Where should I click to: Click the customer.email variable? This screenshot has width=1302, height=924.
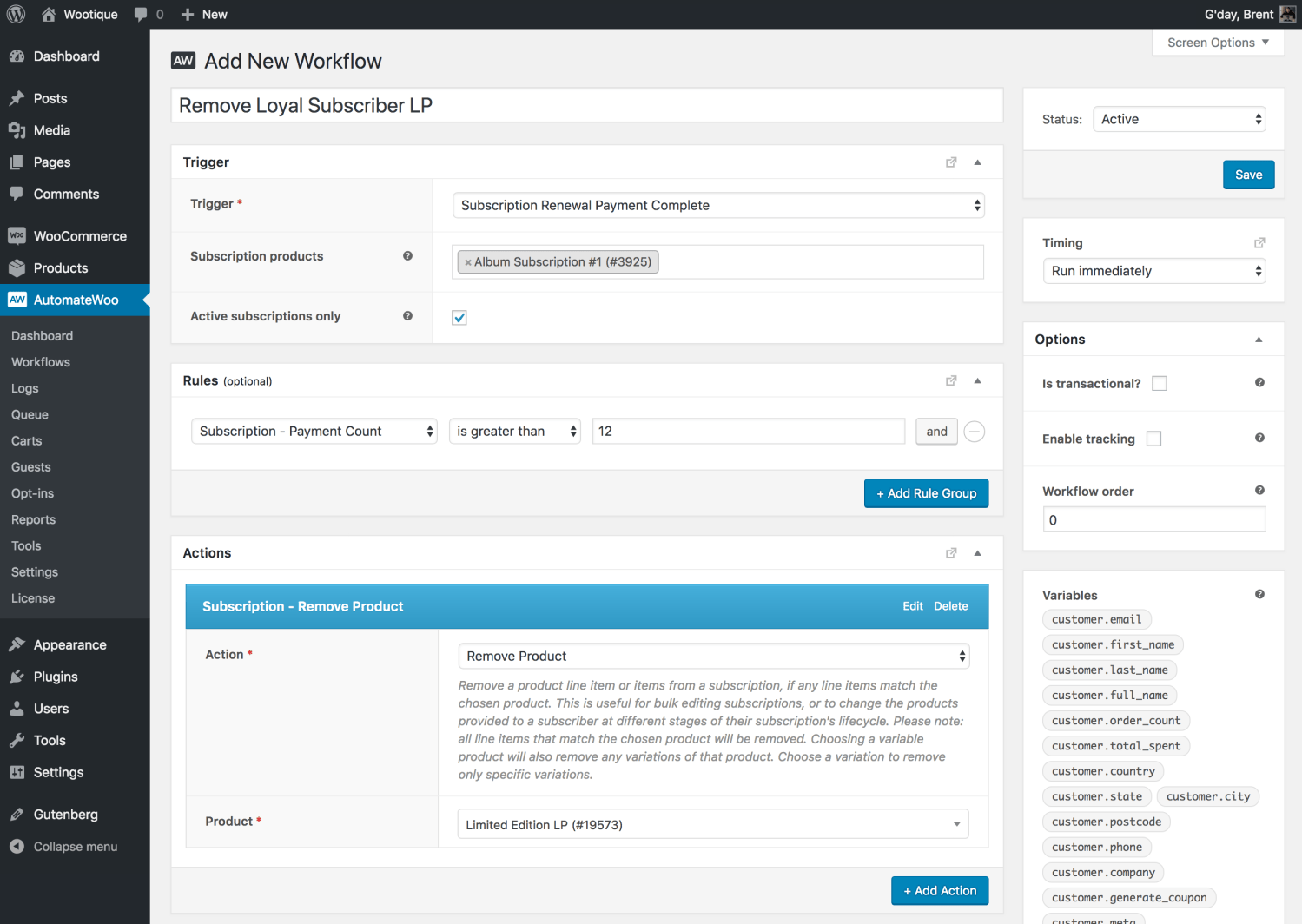coord(1096,619)
